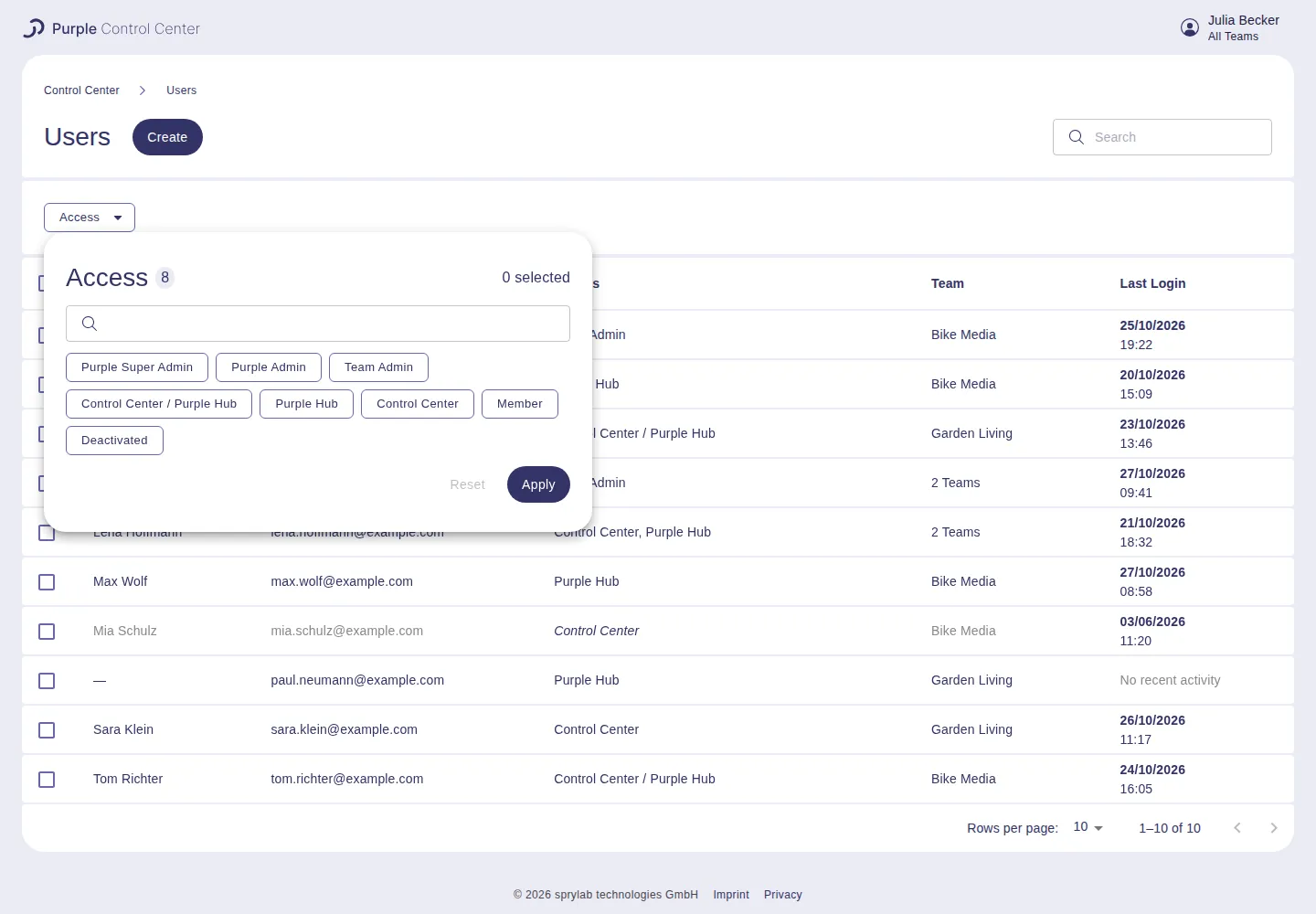Click the Tom Richter name cell

coord(128,779)
